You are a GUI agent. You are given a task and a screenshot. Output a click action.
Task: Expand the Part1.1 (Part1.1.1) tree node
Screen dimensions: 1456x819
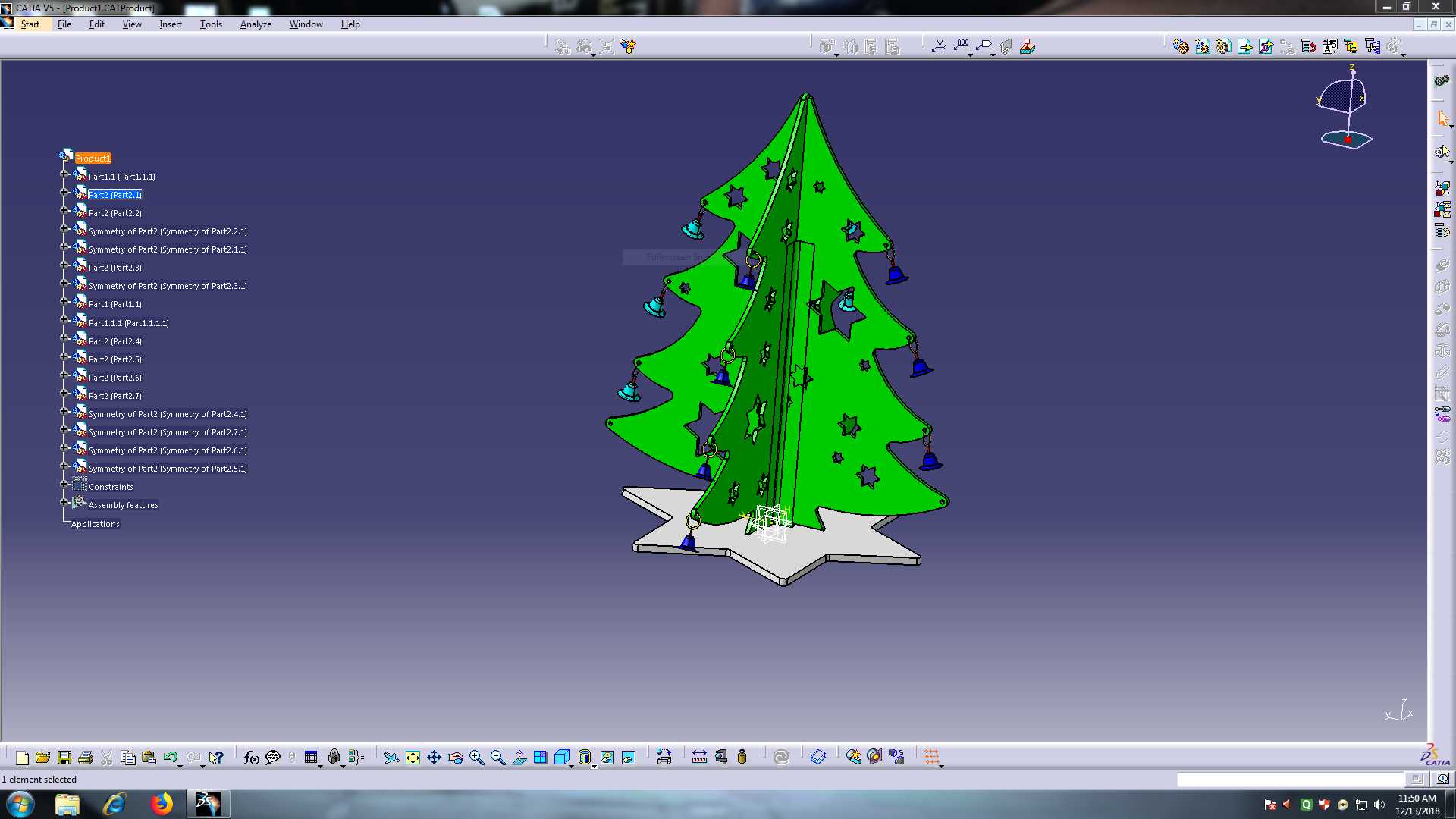[64, 174]
